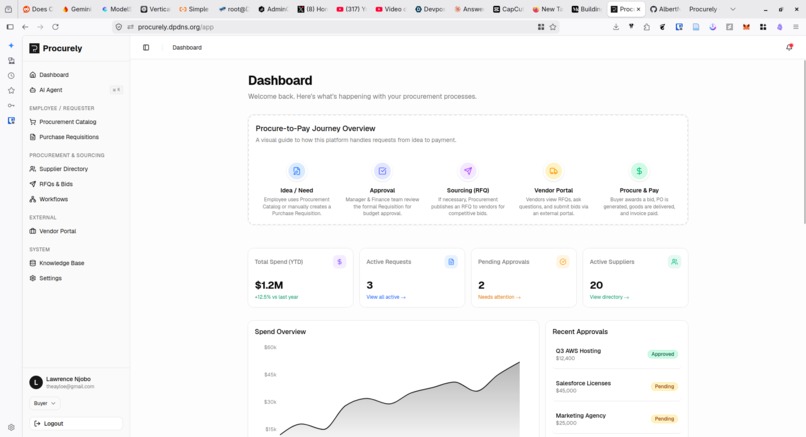
Task: Go to Purchase Requisitions
Action: point(64,137)
